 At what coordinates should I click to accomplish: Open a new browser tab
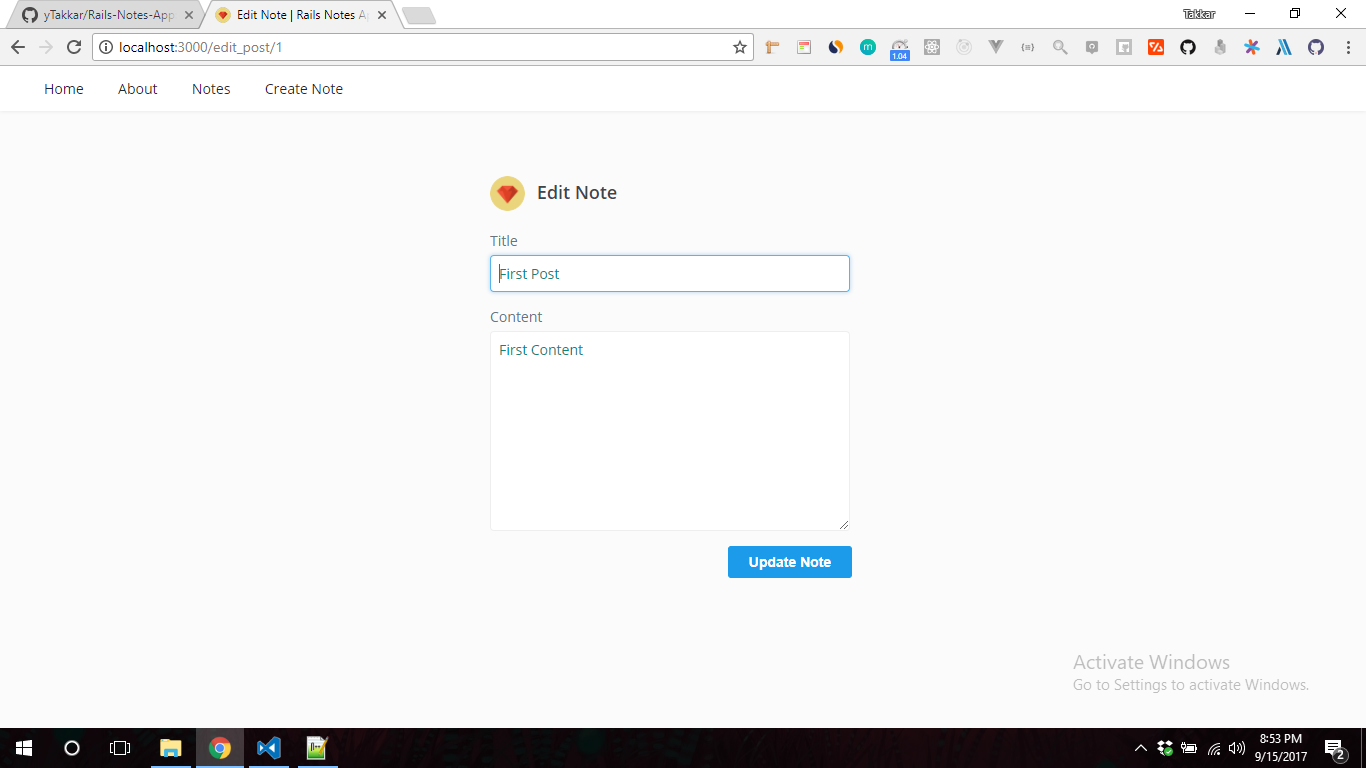(x=418, y=15)
